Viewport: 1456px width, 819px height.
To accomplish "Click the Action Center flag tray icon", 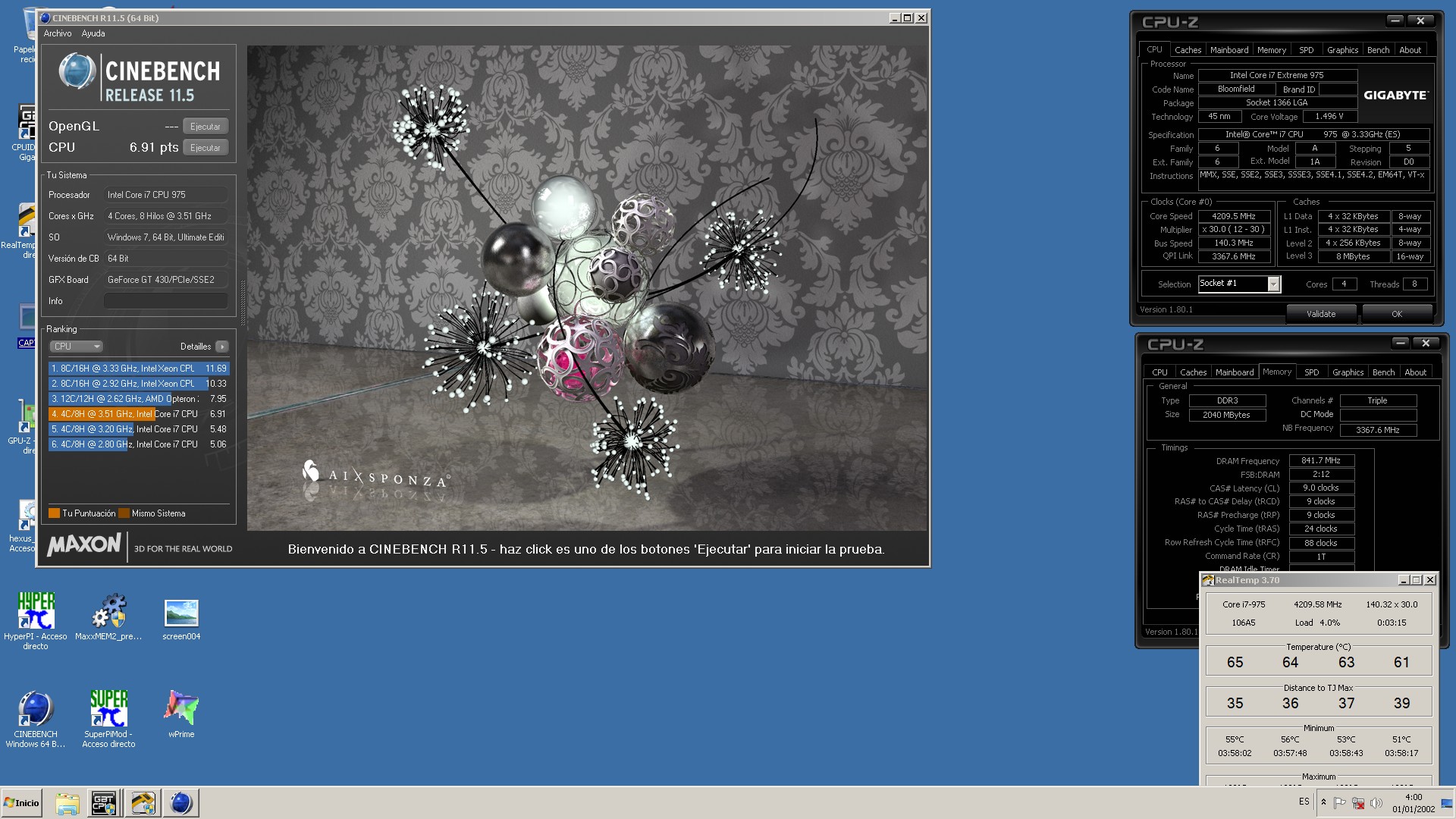I will [x=1340, y=803].
